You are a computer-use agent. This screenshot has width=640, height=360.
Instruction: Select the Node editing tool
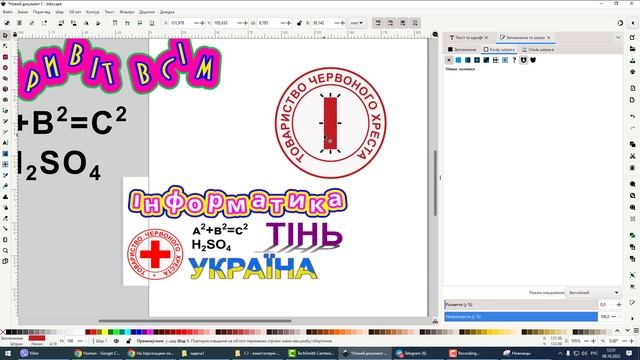tap(5, 46)
